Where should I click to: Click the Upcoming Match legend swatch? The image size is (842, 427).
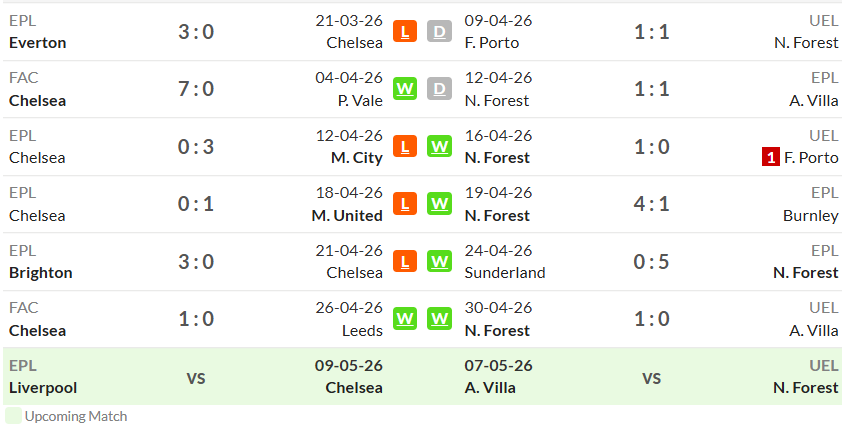13,416
